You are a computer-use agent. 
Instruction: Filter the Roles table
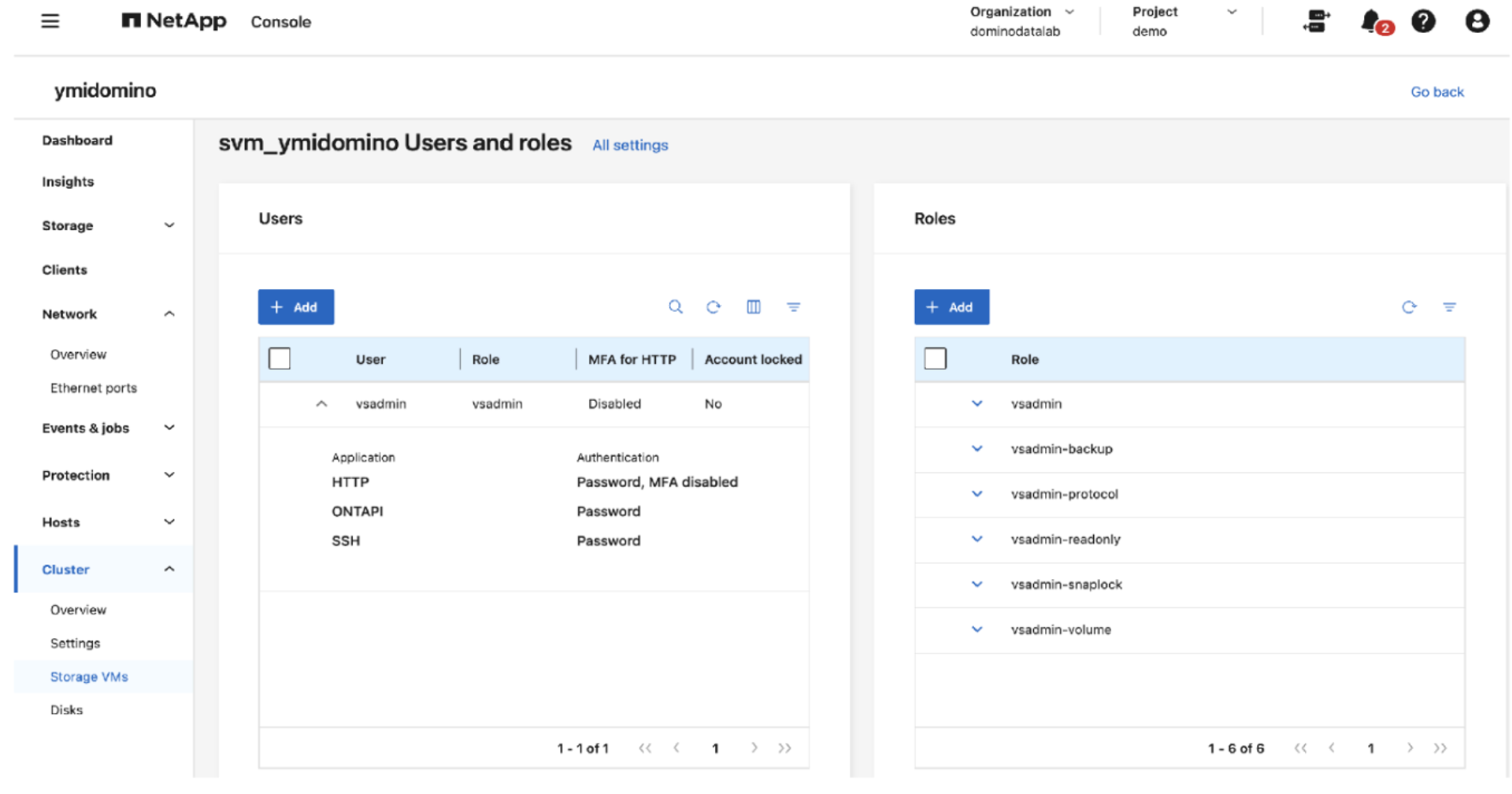pos(1450,307)
